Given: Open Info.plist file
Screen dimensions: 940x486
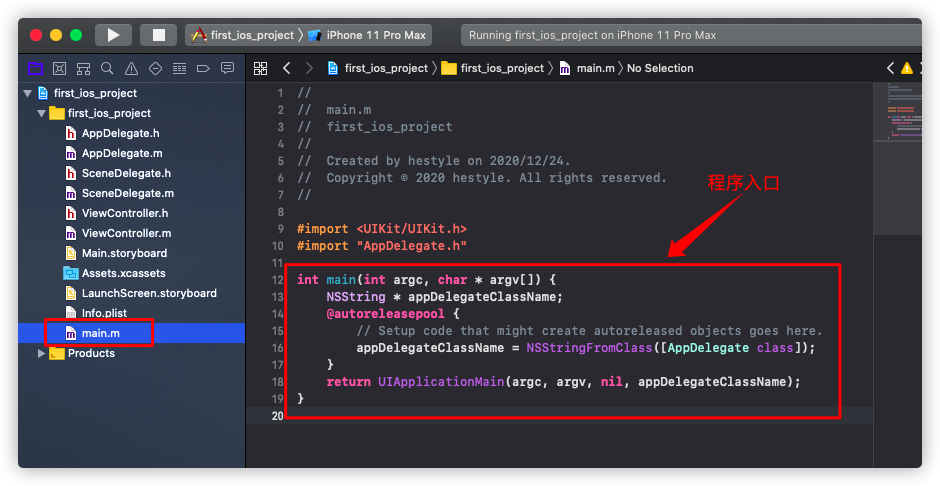Looking at the screenshot, I should (104, 313).
